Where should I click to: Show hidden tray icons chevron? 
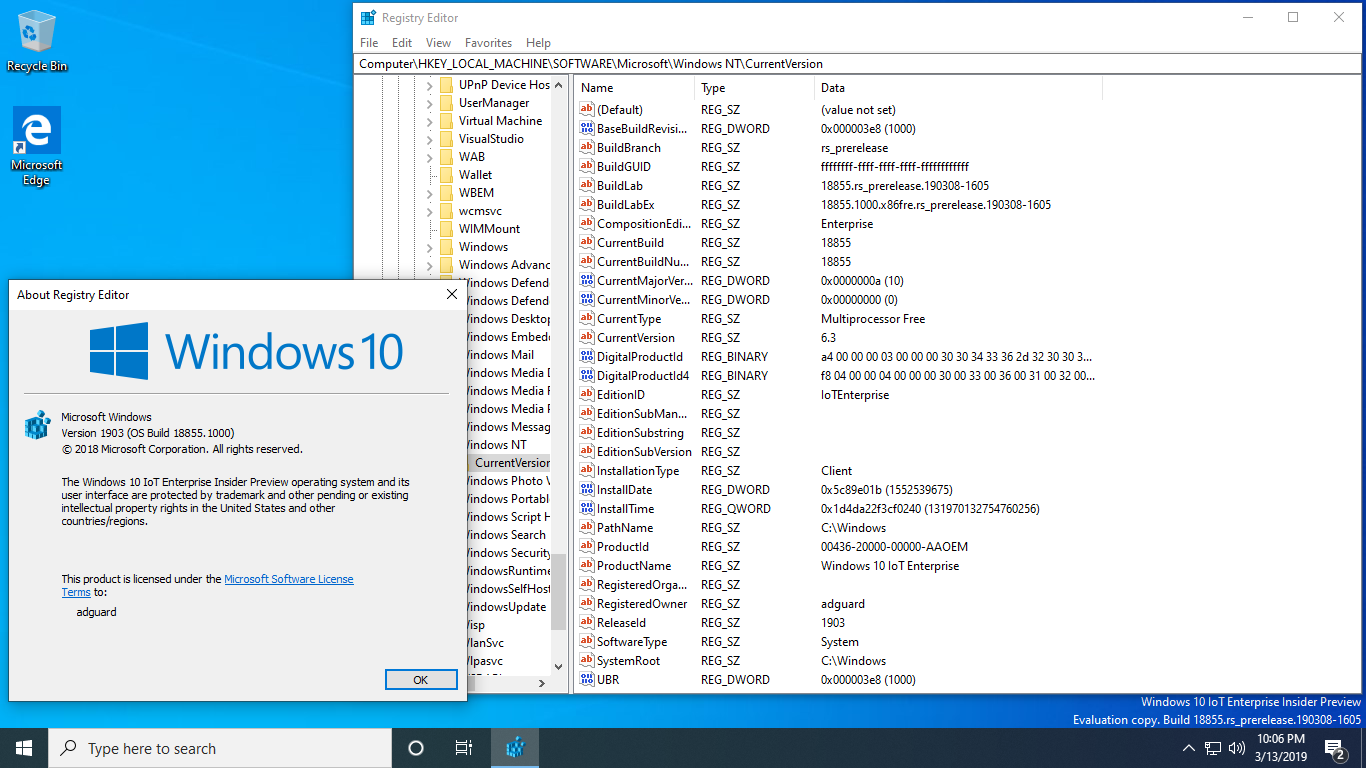point(1189,747)
